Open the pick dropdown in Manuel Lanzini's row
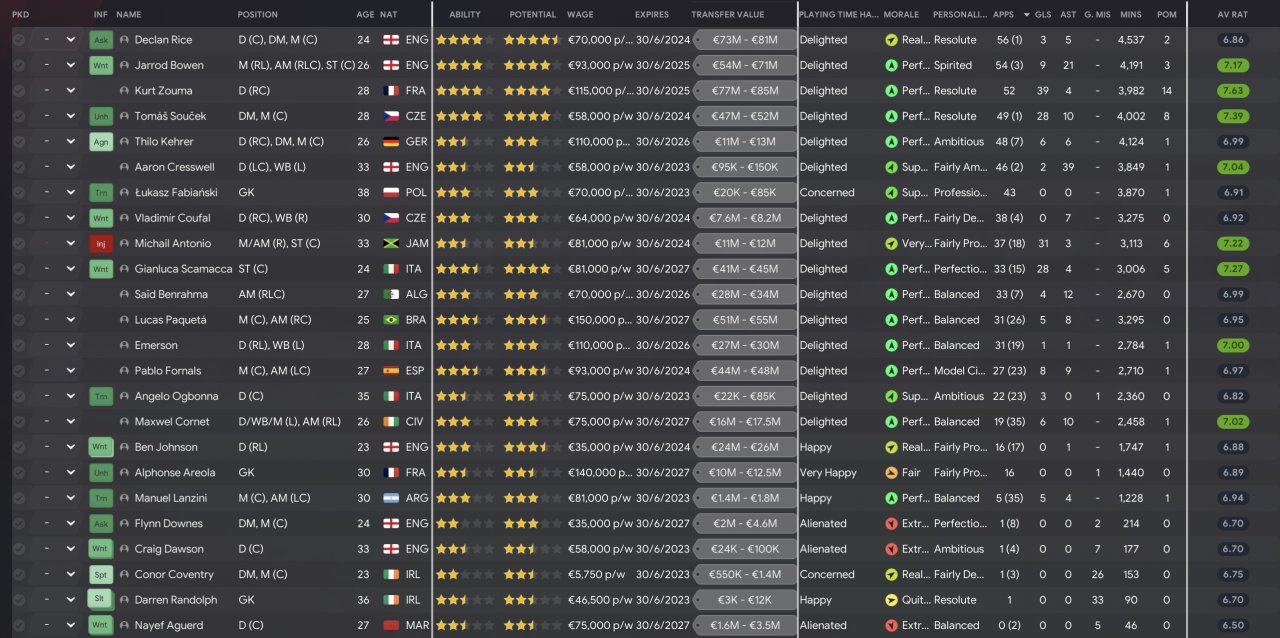This screenshot has width=1280, height=638. (x=71, y=498)
